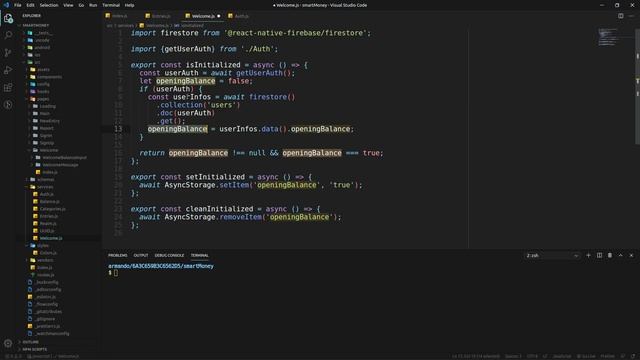The image size is (640, 360).
Task: Open the View menu
Action: [68, 5]
